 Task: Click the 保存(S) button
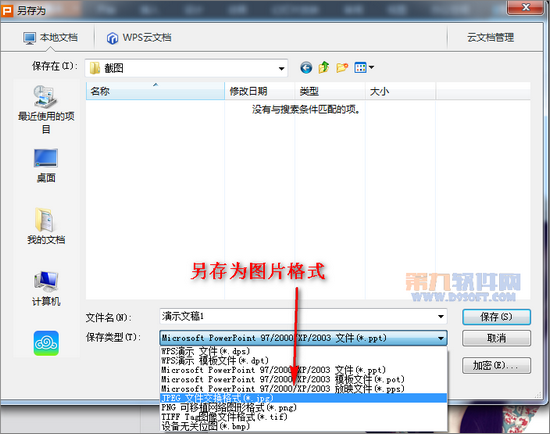[x=496, y=317]
